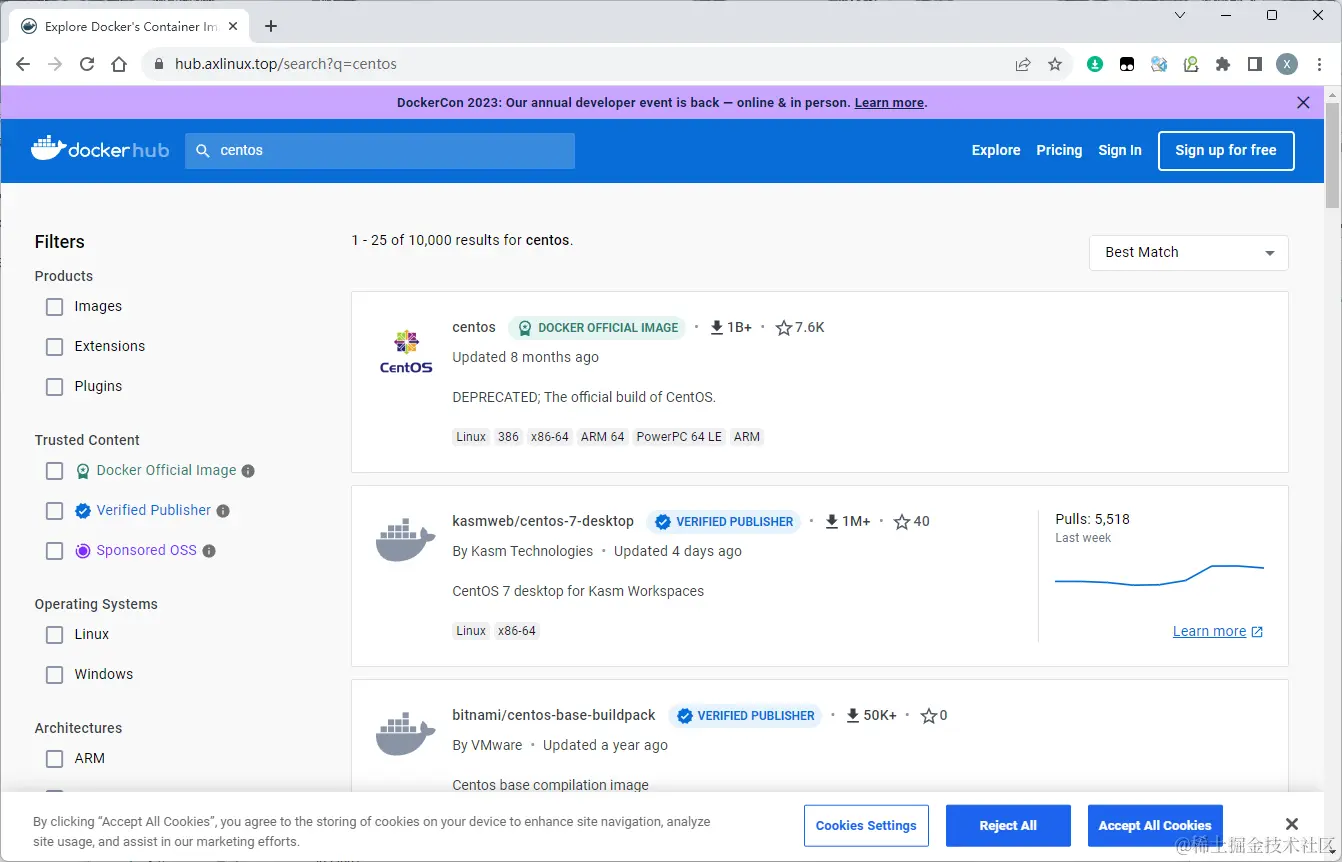Click the DOCKER OFFICIAL IMAGE badge
Image resolution: width=1342 pixels, height=862 pixels.
tap(597, 328)
